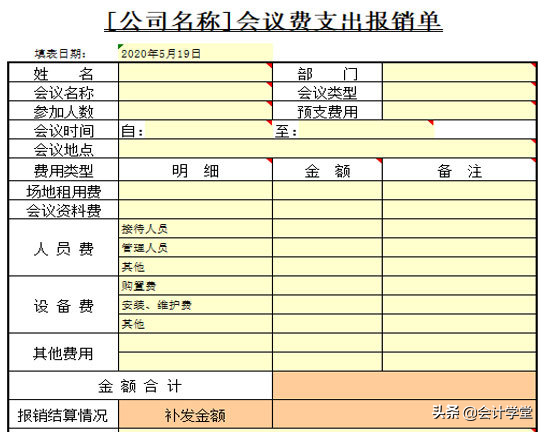Click the 其他 cell under 设备费
The width and height of the screenshot is (545, 432).
click(195, 324)
